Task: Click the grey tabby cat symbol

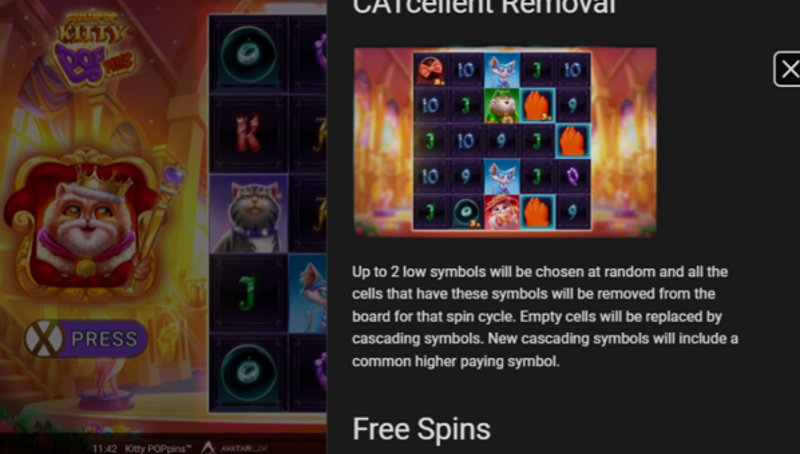Action: (x=248, y=214)
